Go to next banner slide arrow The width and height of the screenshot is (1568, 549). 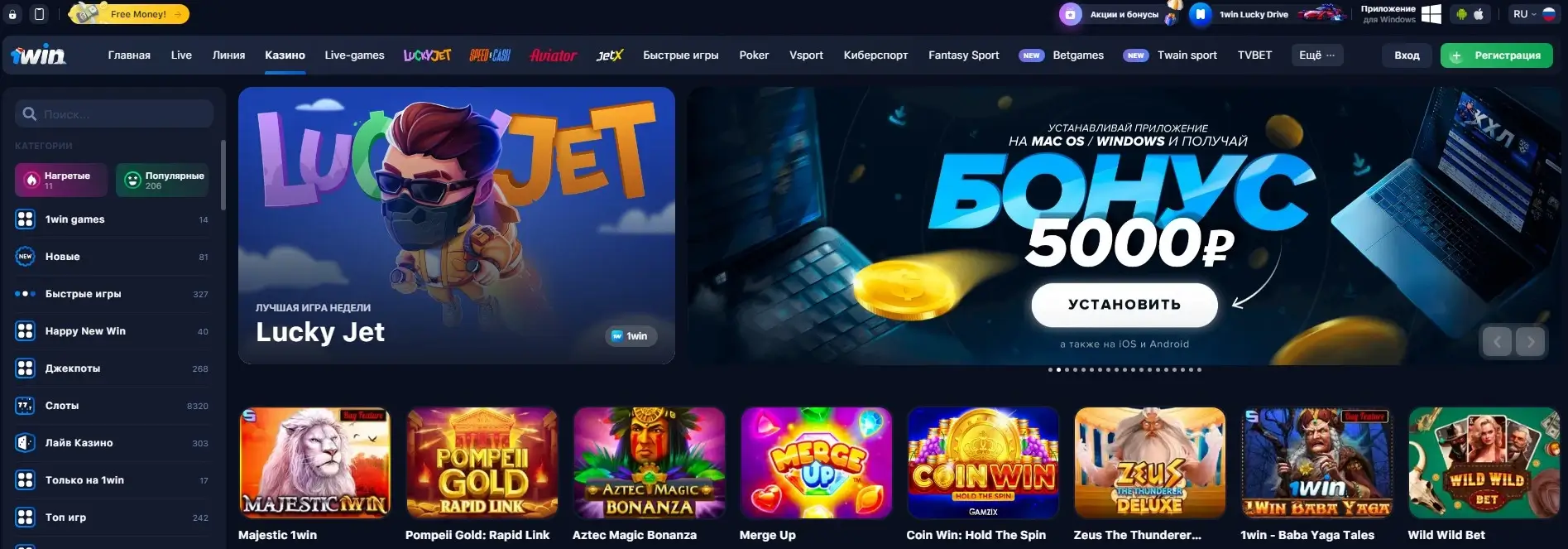pyautogui.click(x=1530, y=341)
